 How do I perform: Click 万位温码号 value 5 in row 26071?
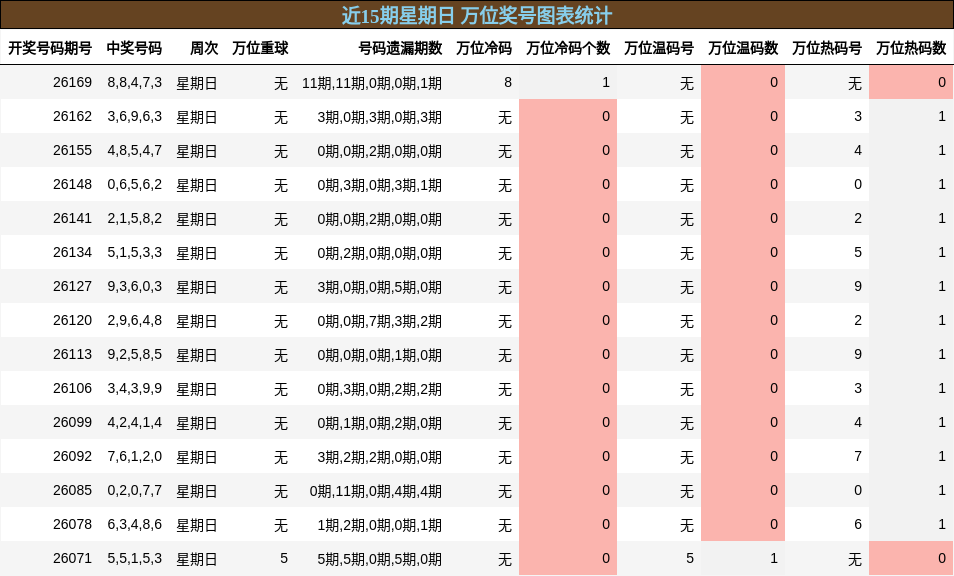tap(690, 559)
